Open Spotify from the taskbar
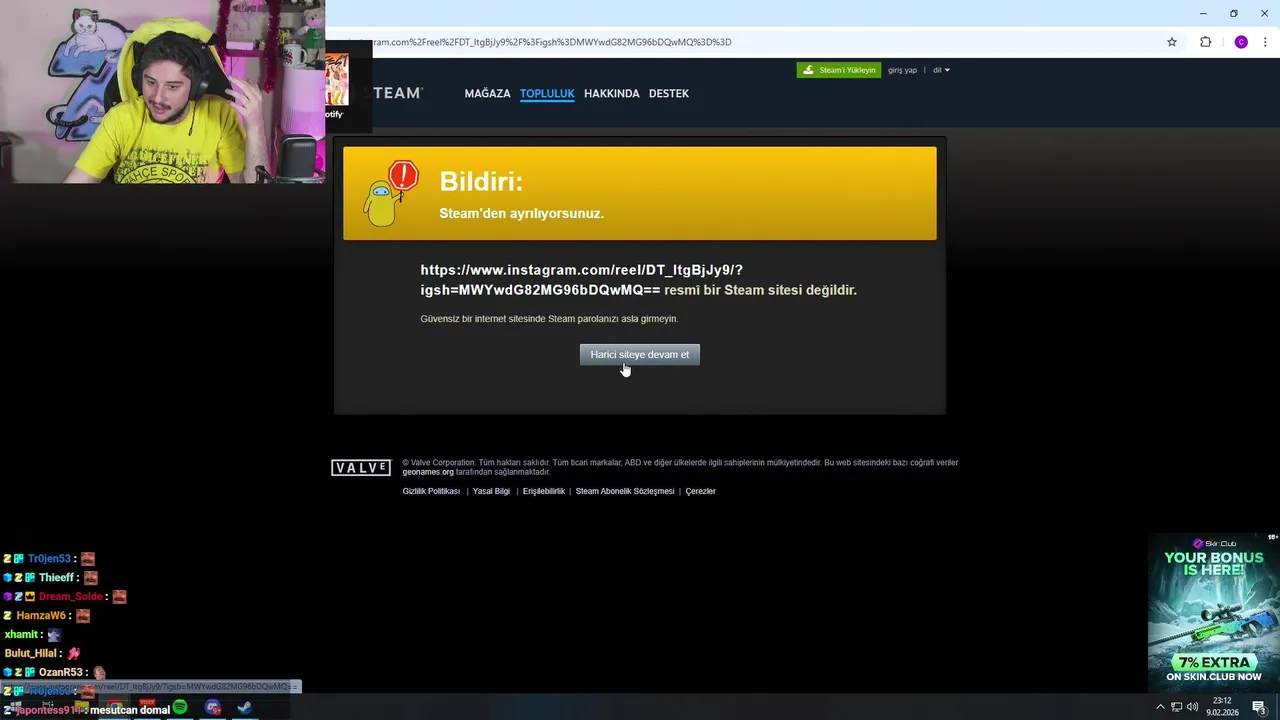Image resolution: width=1280 pixels, height=720 pixels. 180,707
